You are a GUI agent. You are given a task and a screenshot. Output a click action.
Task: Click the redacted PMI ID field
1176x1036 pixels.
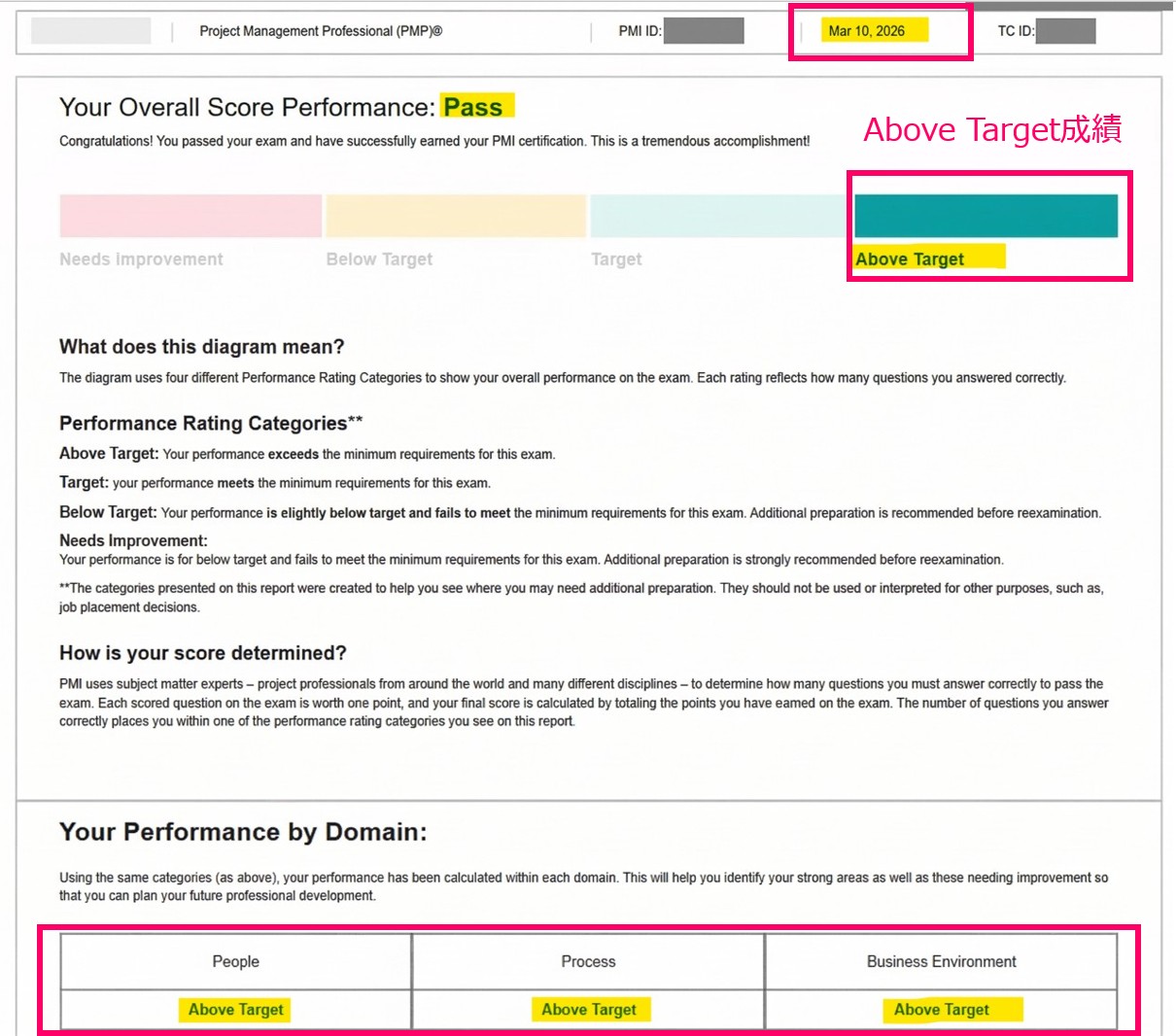(x=704, y=31)
